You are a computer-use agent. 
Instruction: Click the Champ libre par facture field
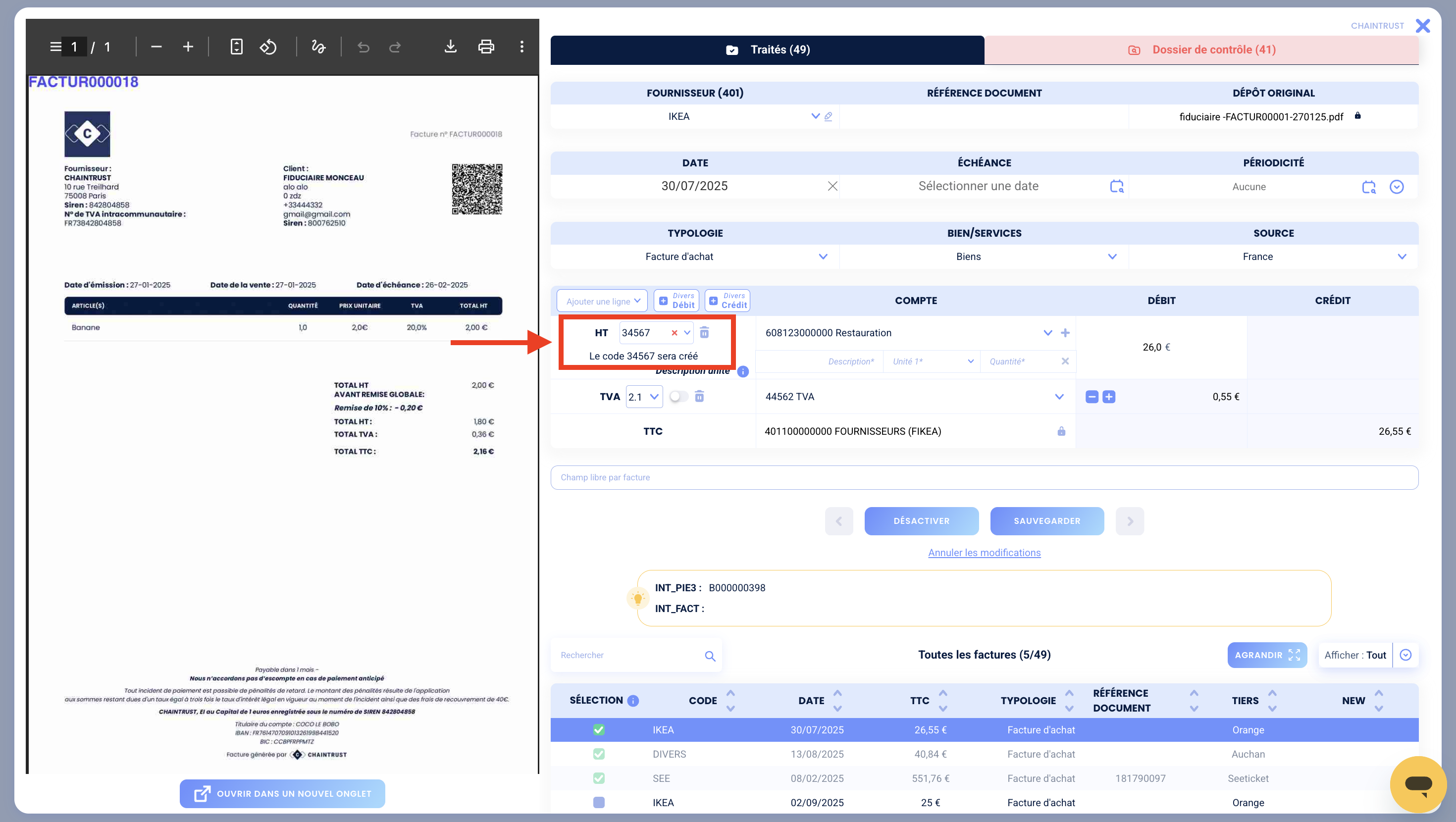click(x=984, y=478)
